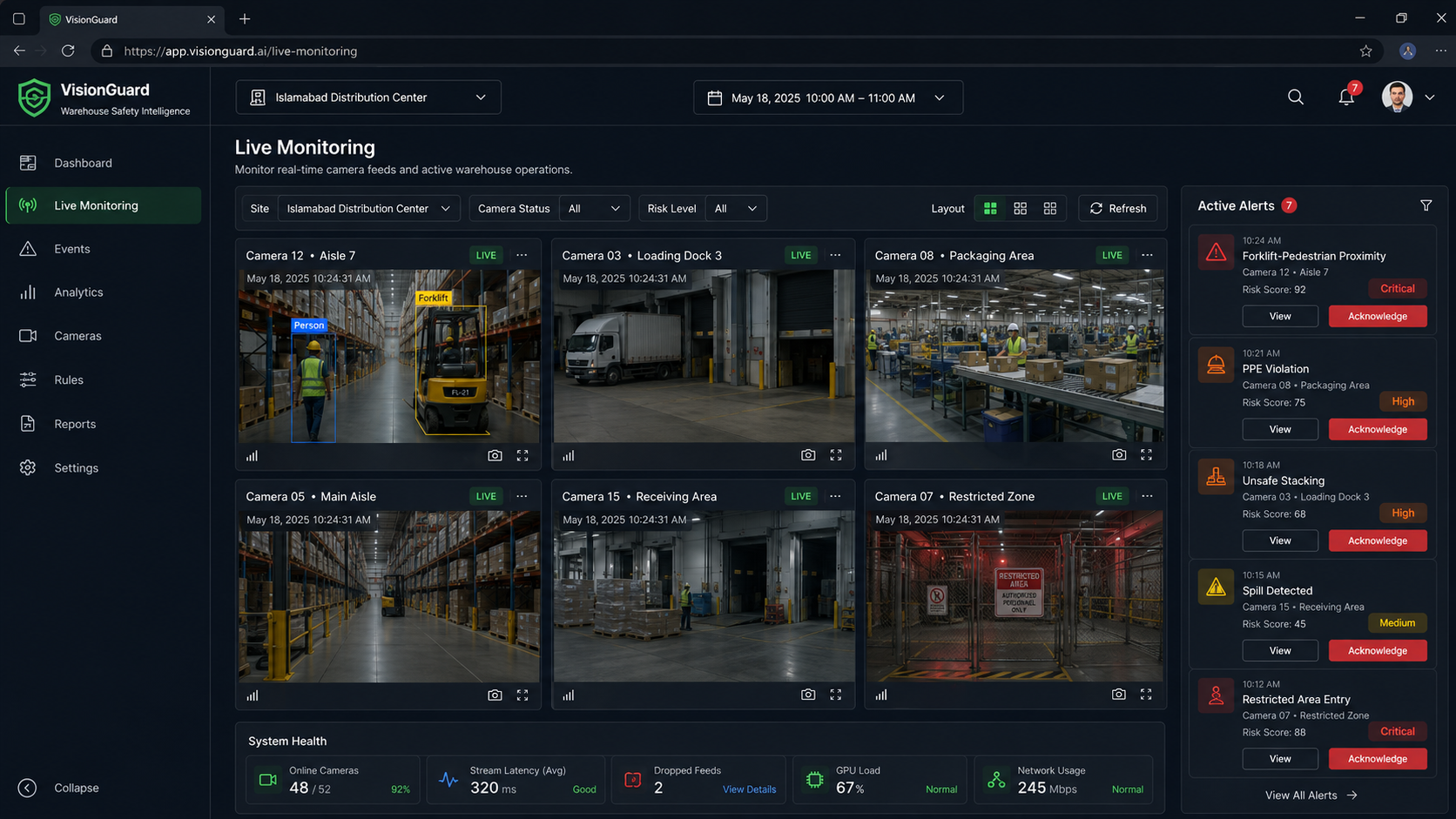Click the Refresh button

1118,208
